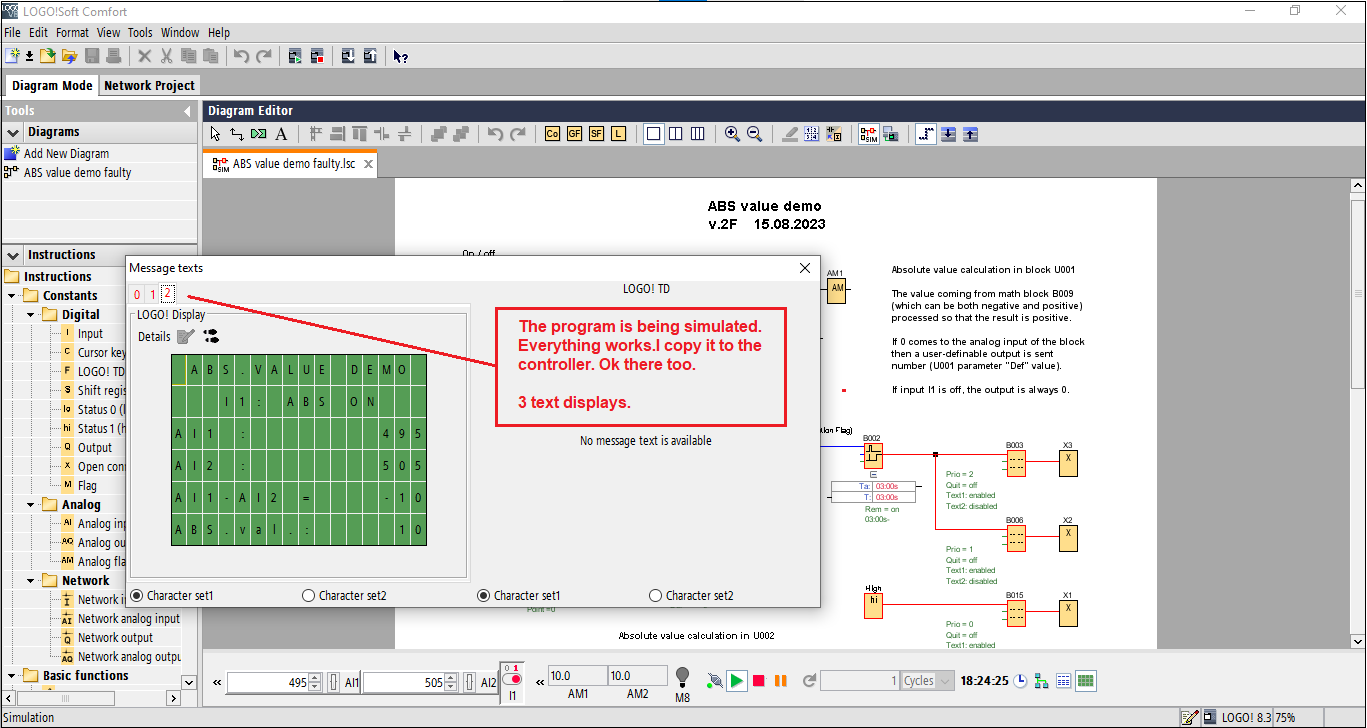The height and width of the screenshot is (728, 1367).
Task: Collapse the Digital tree folder
Action: 31,315
